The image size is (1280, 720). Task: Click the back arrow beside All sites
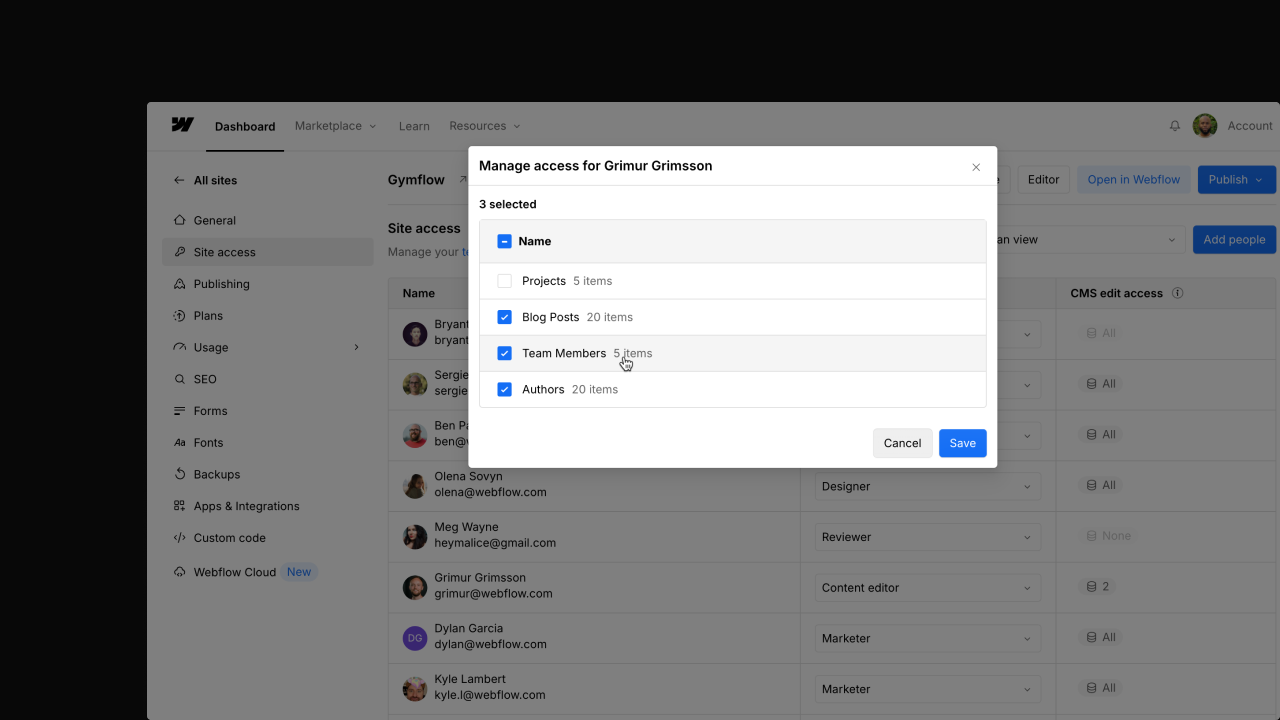pos(179,181)
